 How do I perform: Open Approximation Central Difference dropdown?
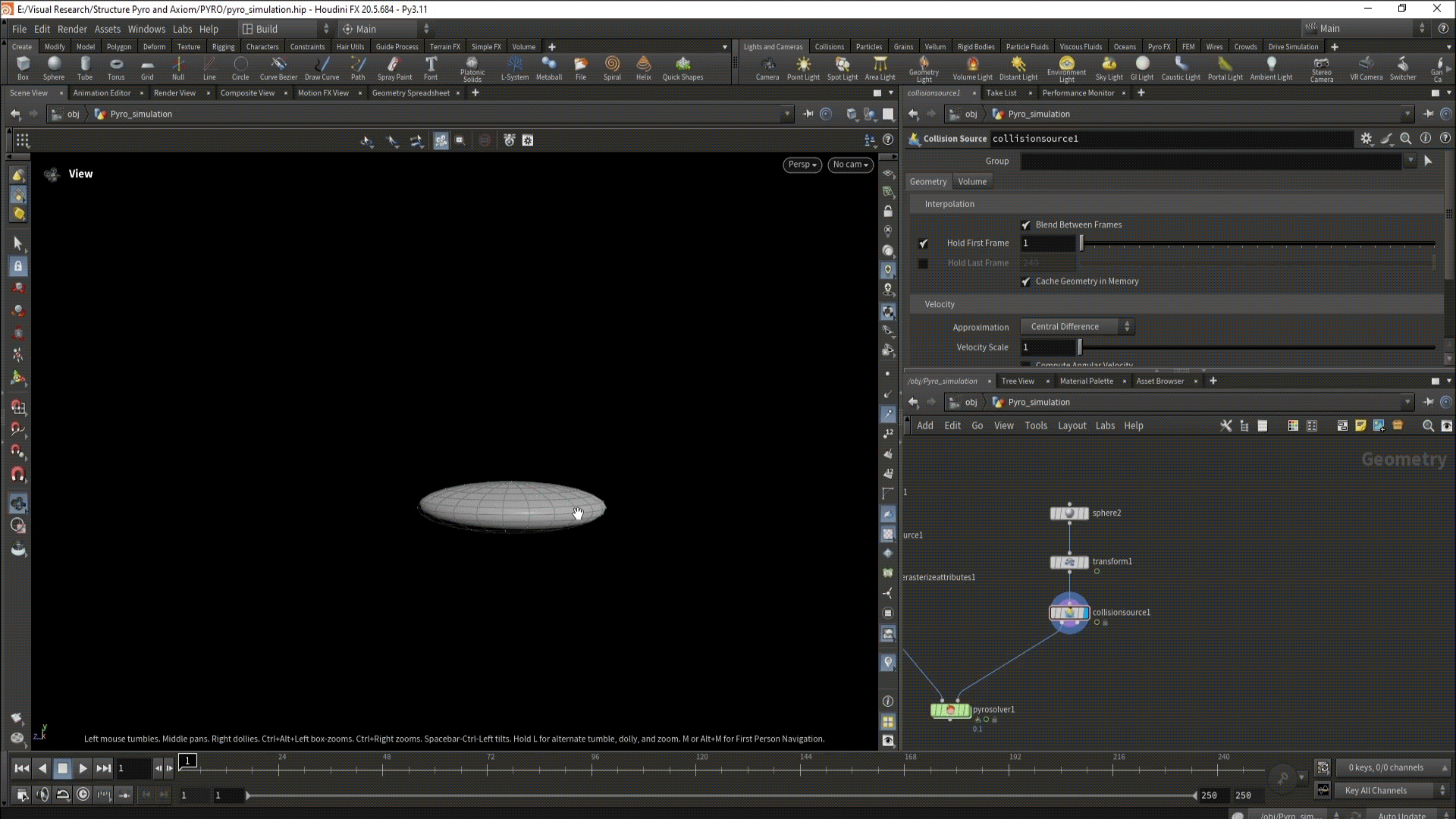pos(1077,327)
